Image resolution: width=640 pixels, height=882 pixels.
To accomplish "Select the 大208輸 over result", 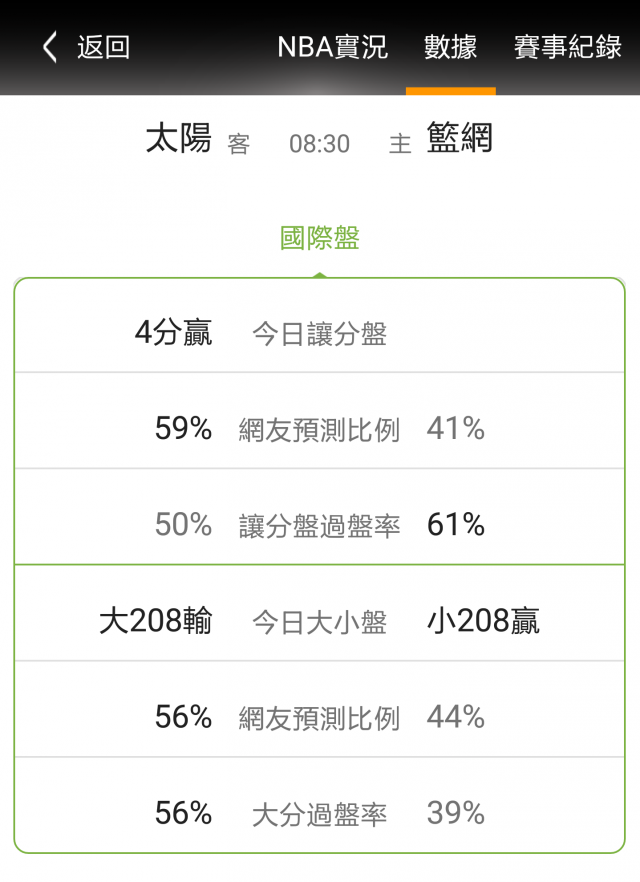I will (x=155, y=622).
